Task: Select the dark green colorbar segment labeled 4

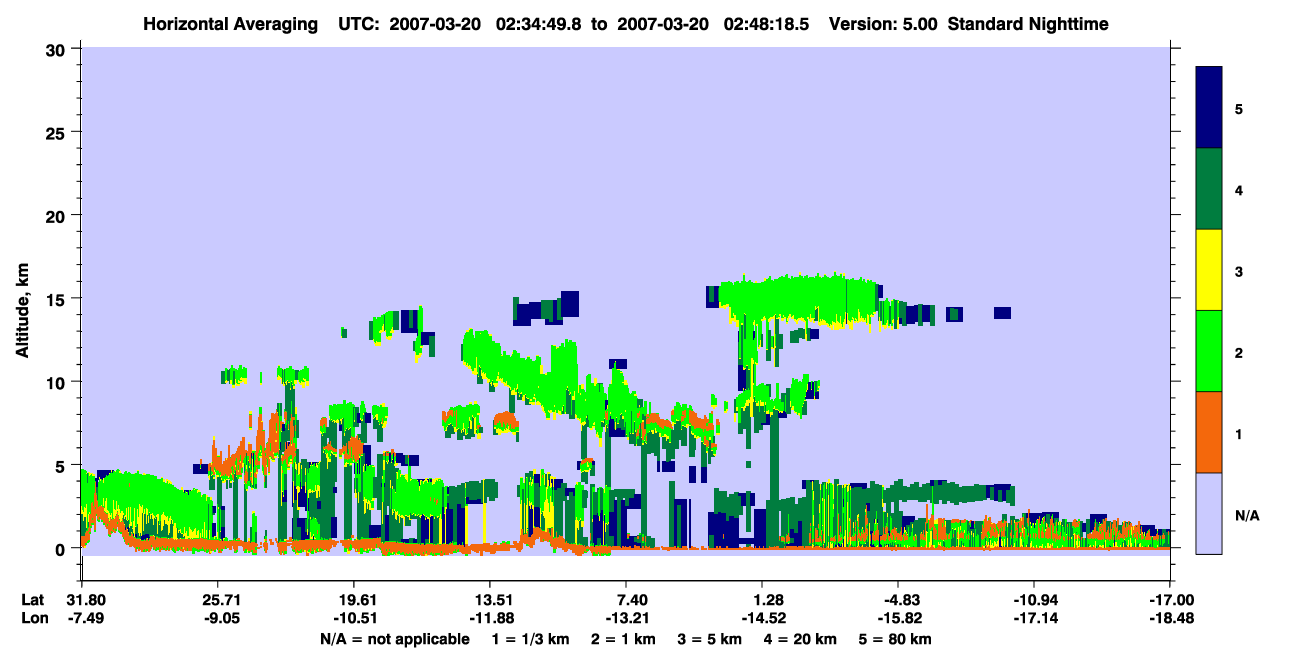Action: point(1209,189)
